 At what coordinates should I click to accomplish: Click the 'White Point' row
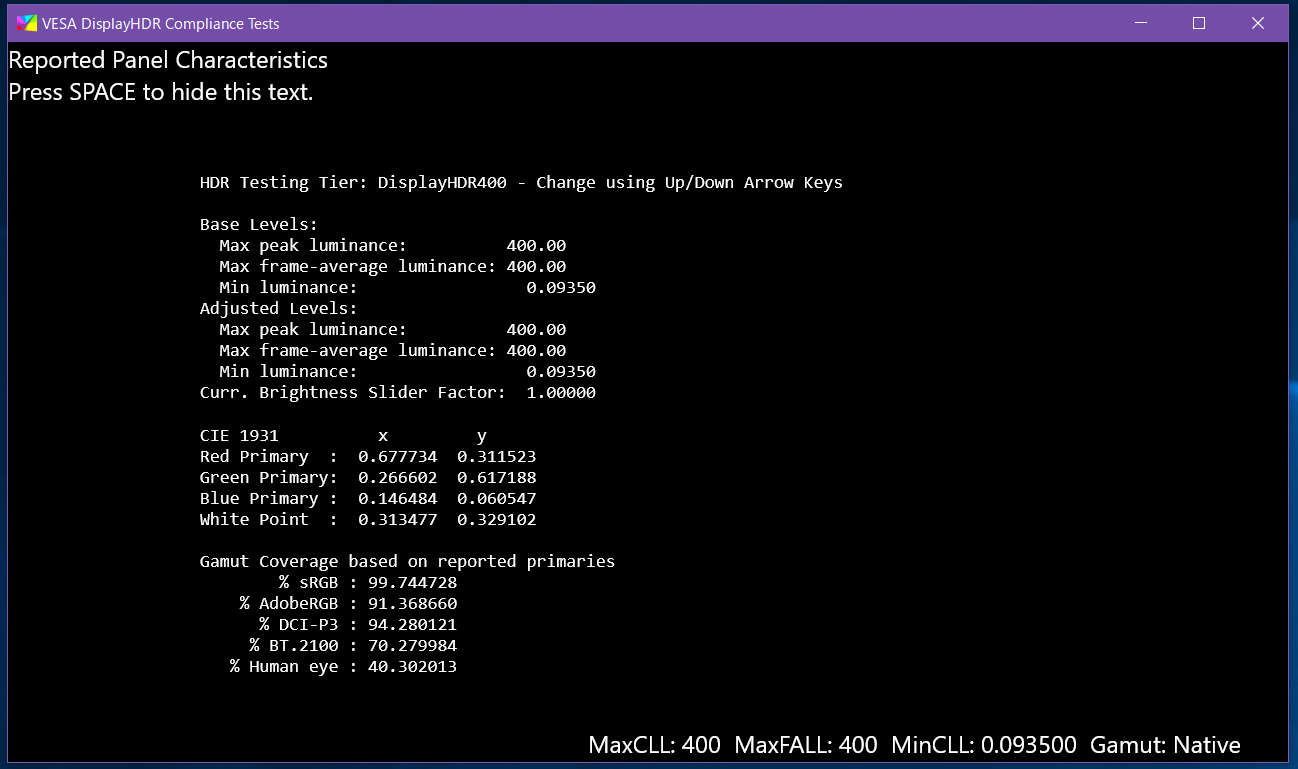point(368,520)
